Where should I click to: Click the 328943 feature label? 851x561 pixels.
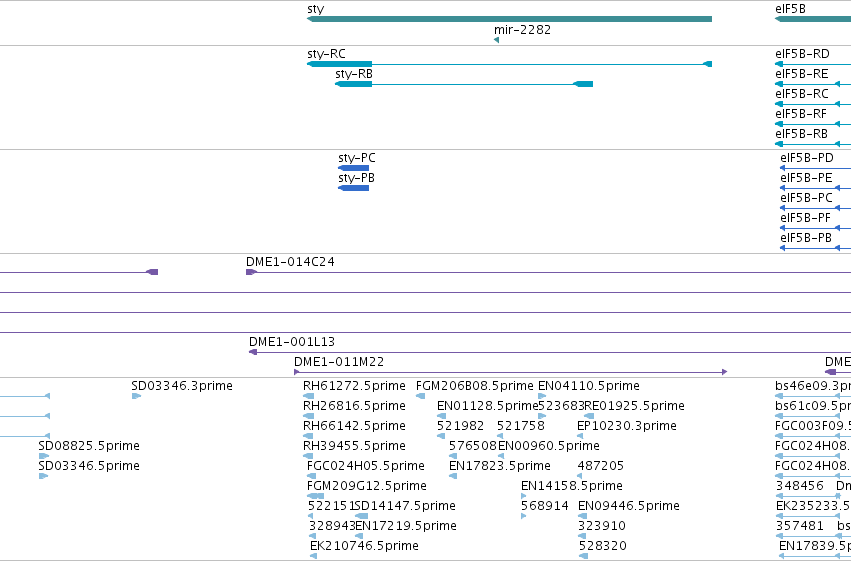pos(332,526)
